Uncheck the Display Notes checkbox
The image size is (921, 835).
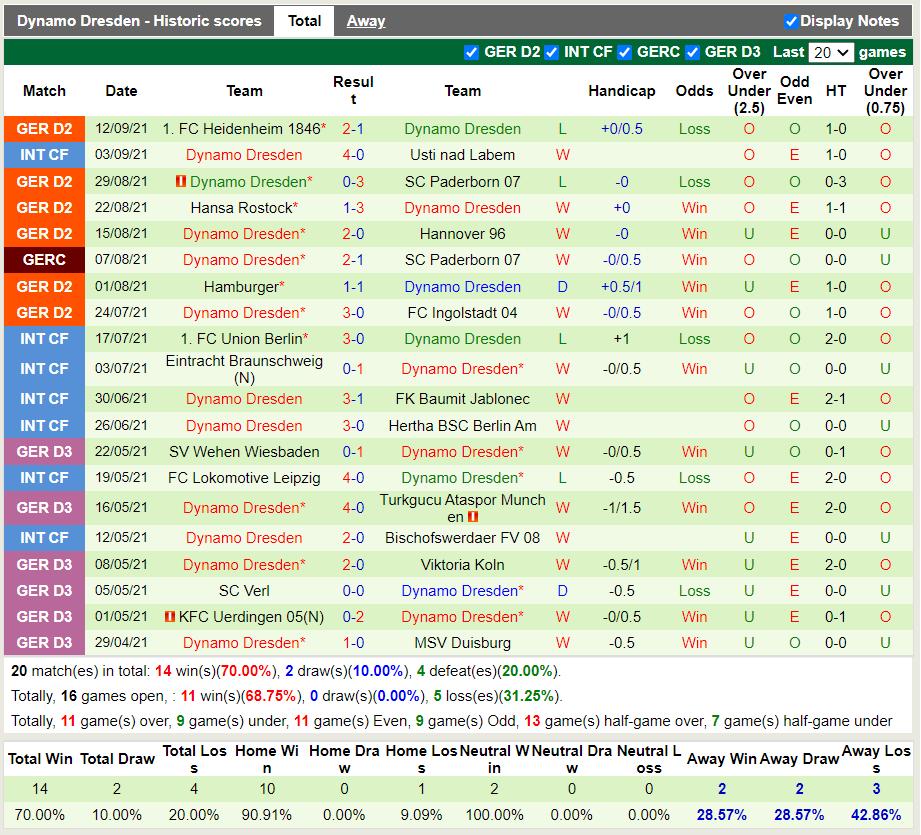point(791,21)
